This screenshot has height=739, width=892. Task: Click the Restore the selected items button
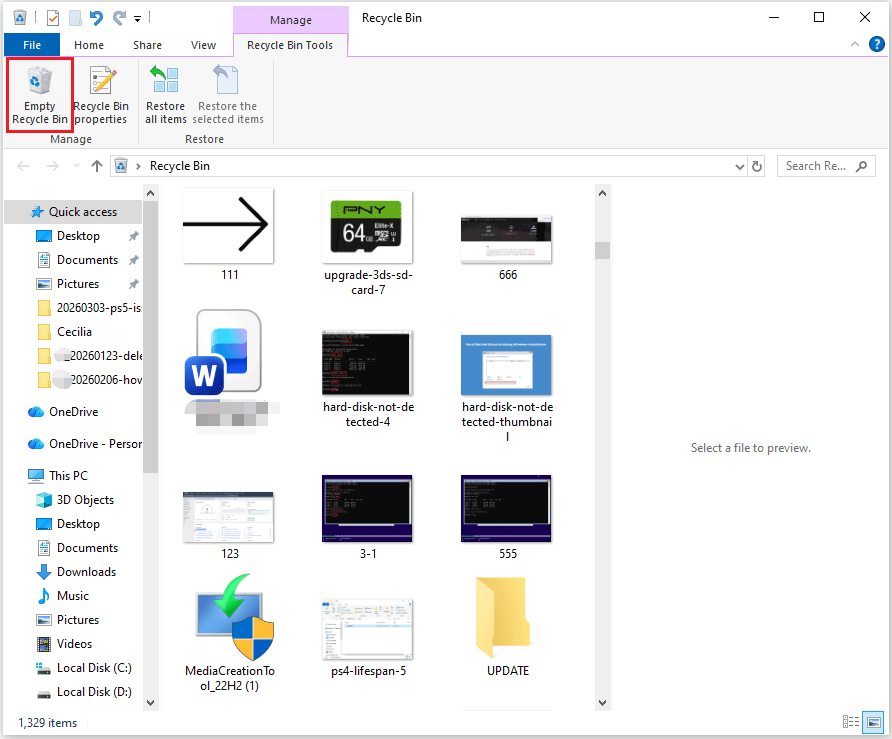tap(228, 94)
